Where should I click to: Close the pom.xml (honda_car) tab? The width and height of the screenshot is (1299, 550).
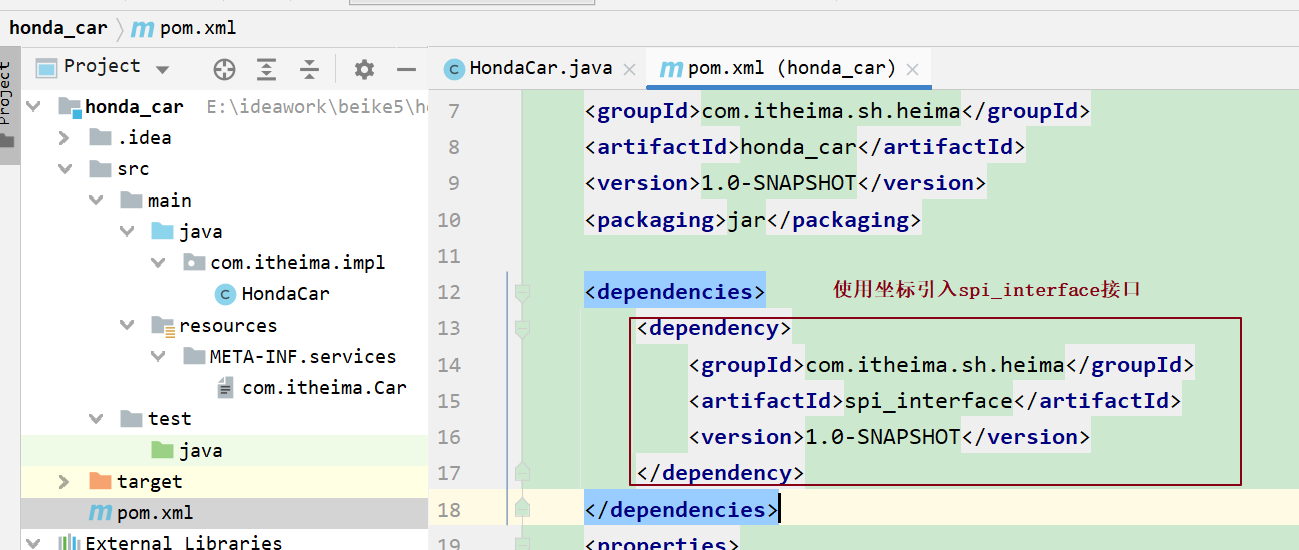pos(912,69)
